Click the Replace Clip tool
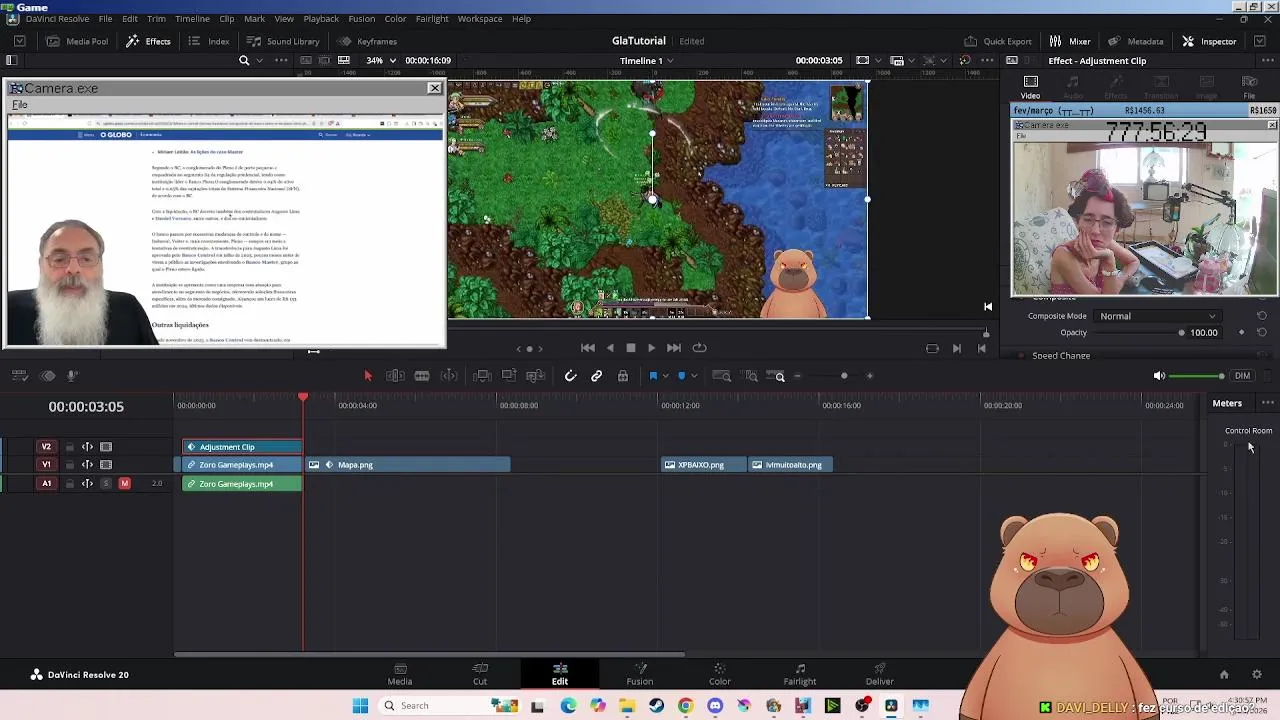The width and height of the screenshot is (1280, 720). 535,376
